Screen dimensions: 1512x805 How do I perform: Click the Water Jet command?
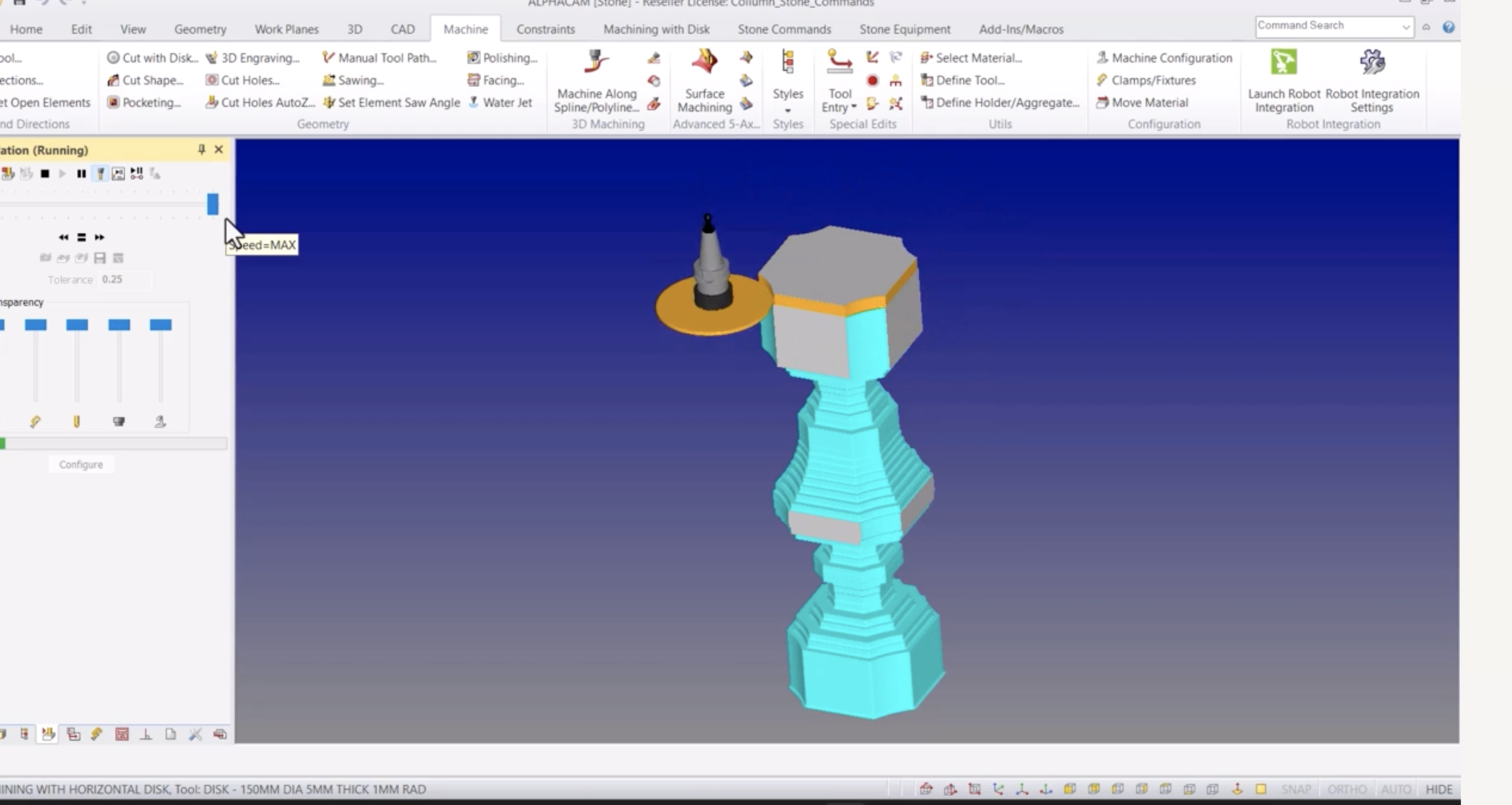coord(500,102)
